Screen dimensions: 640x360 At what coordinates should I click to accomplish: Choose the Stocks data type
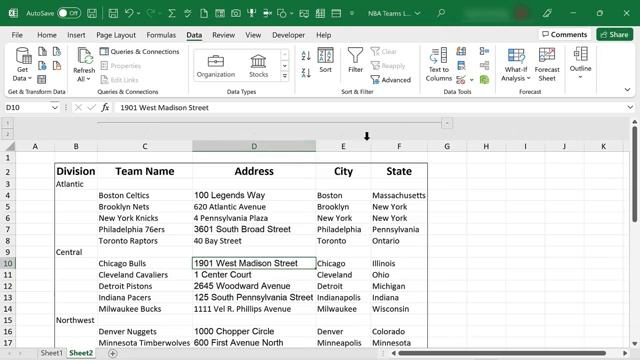pos(258,65)
